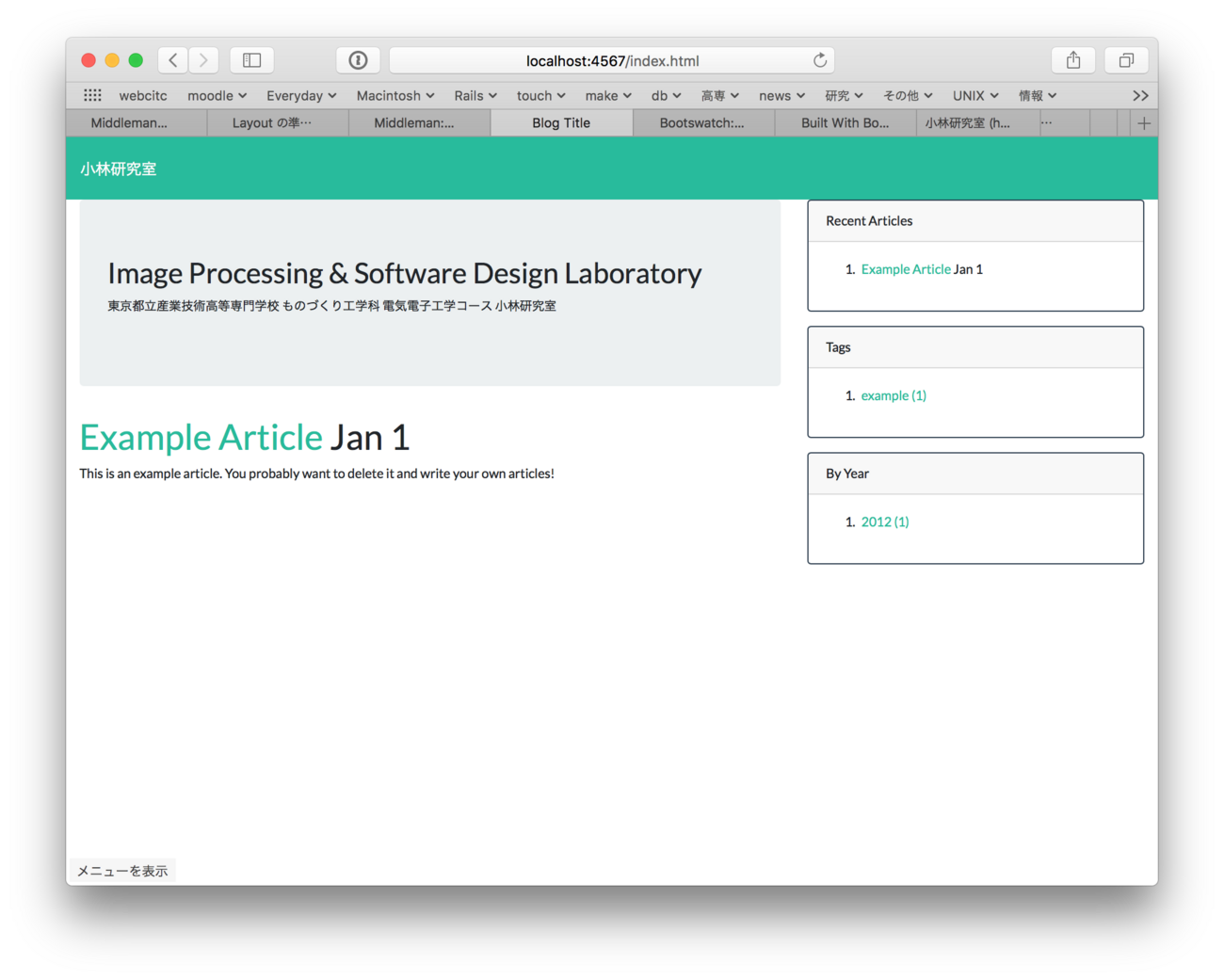The image size is (1224, 980).
Task: Click the メニューを表示 status label
Action: [x=122, y=871]
